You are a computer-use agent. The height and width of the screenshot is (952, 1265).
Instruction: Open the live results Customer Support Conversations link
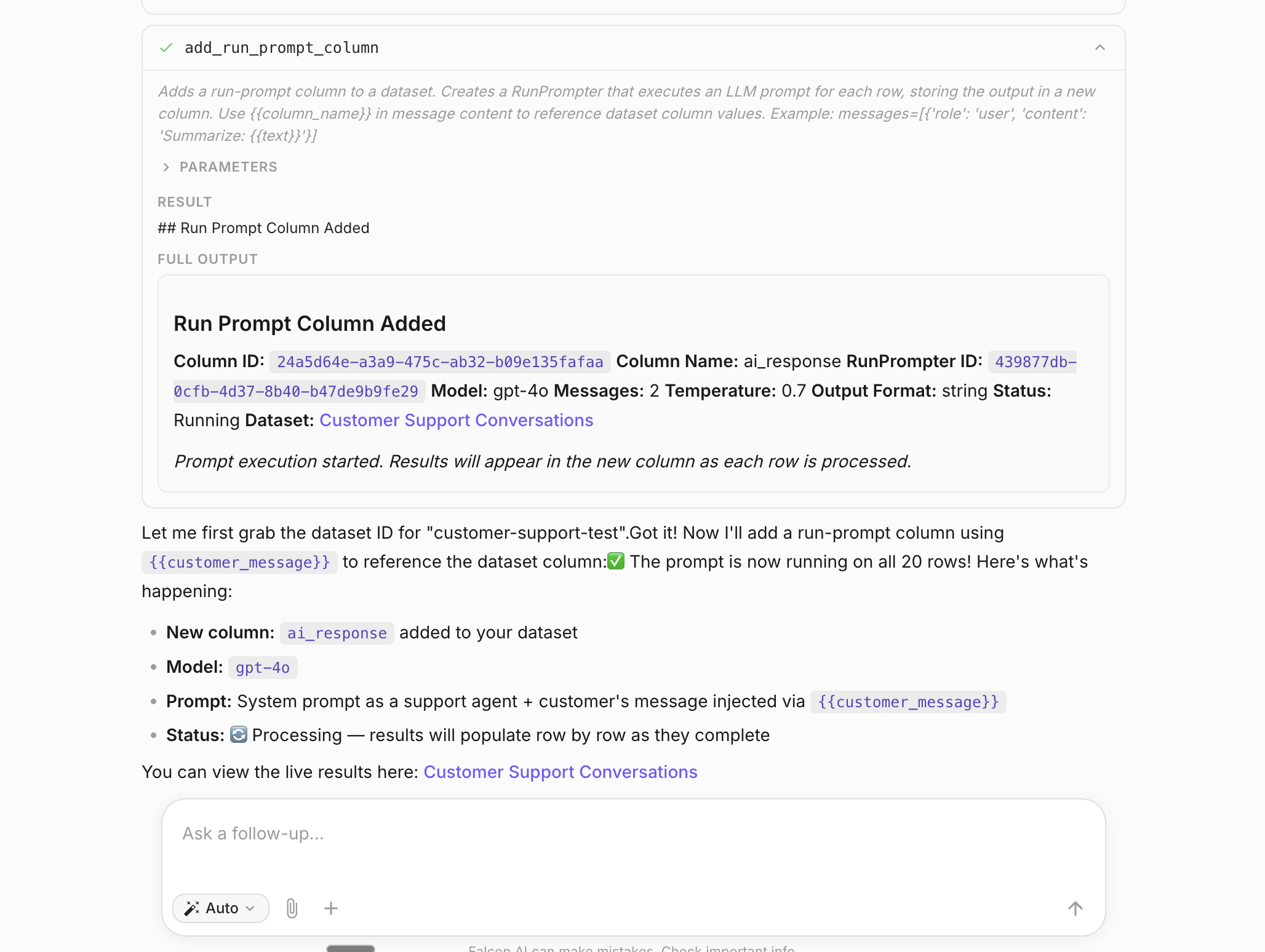pyautogui.click(x=560, y=772)
